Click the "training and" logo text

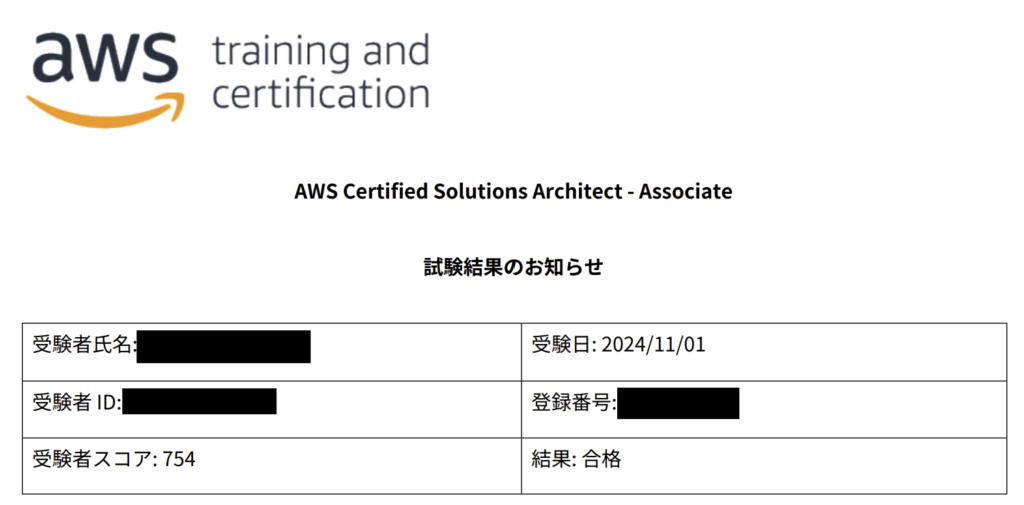pyautogui.click(x=320, y=50)
